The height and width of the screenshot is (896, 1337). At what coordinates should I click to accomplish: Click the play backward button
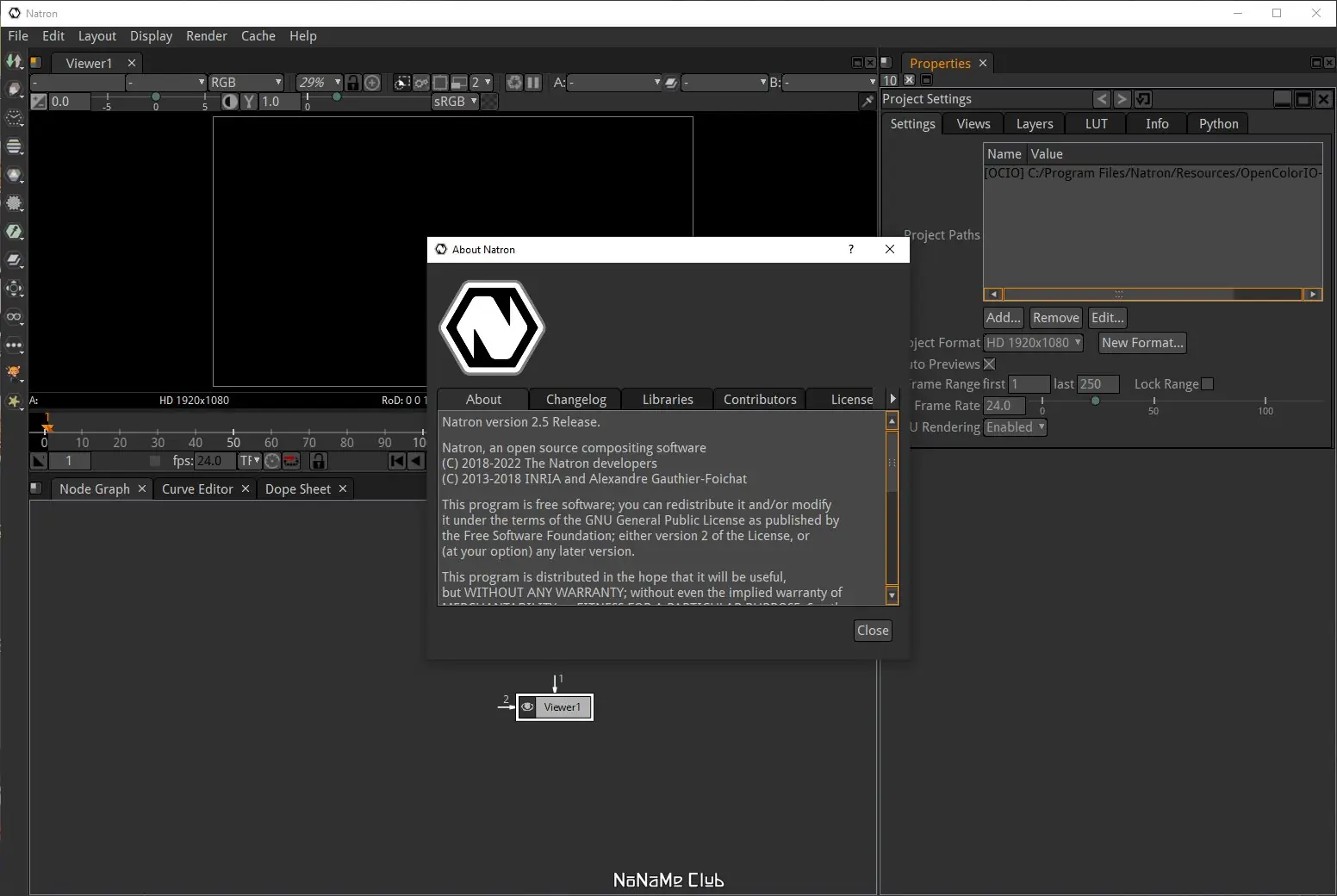tap(416, 461)
